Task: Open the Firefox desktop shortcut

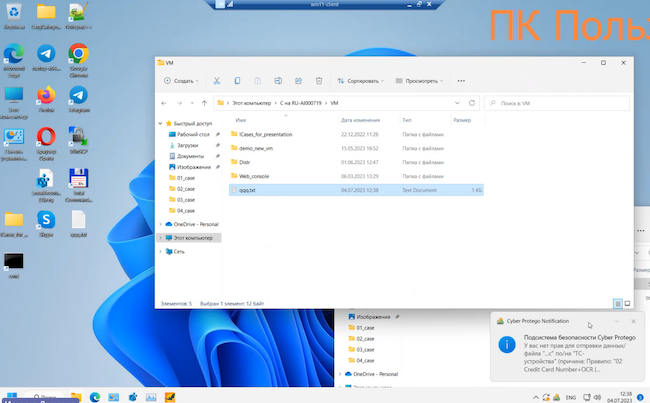Action: pos(46,100)
